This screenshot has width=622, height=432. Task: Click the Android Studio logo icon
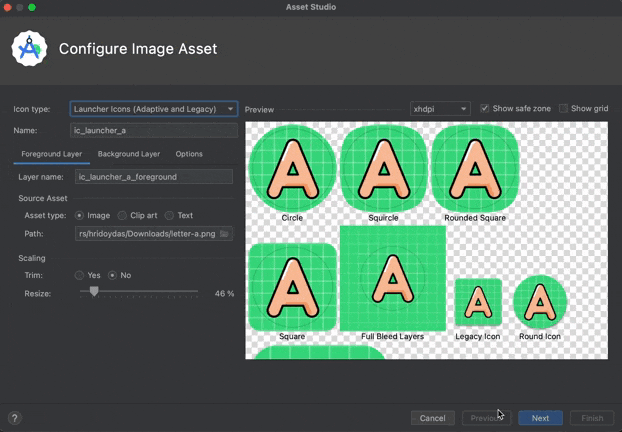(29, 48)
